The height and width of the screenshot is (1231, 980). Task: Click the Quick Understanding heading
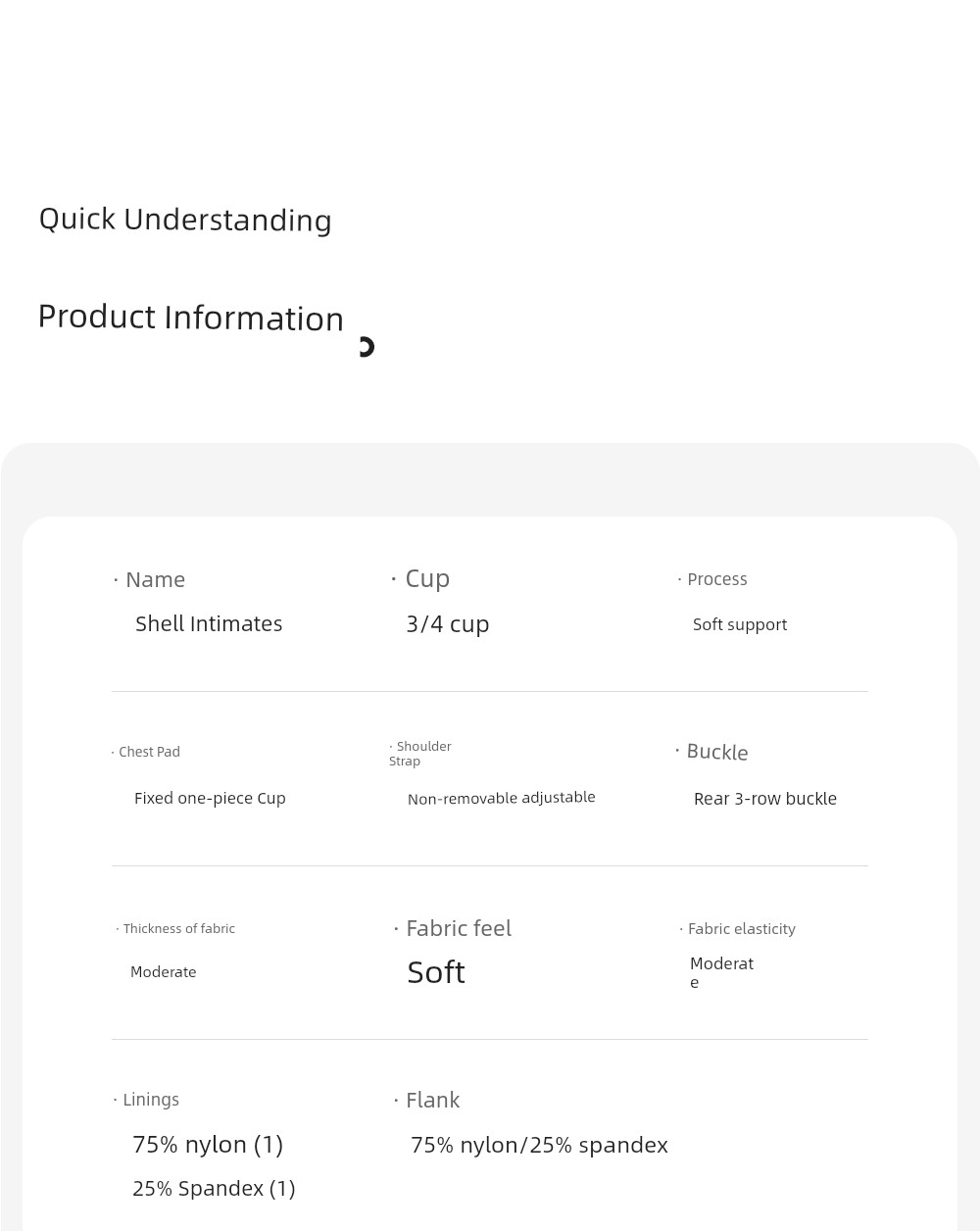185,220
